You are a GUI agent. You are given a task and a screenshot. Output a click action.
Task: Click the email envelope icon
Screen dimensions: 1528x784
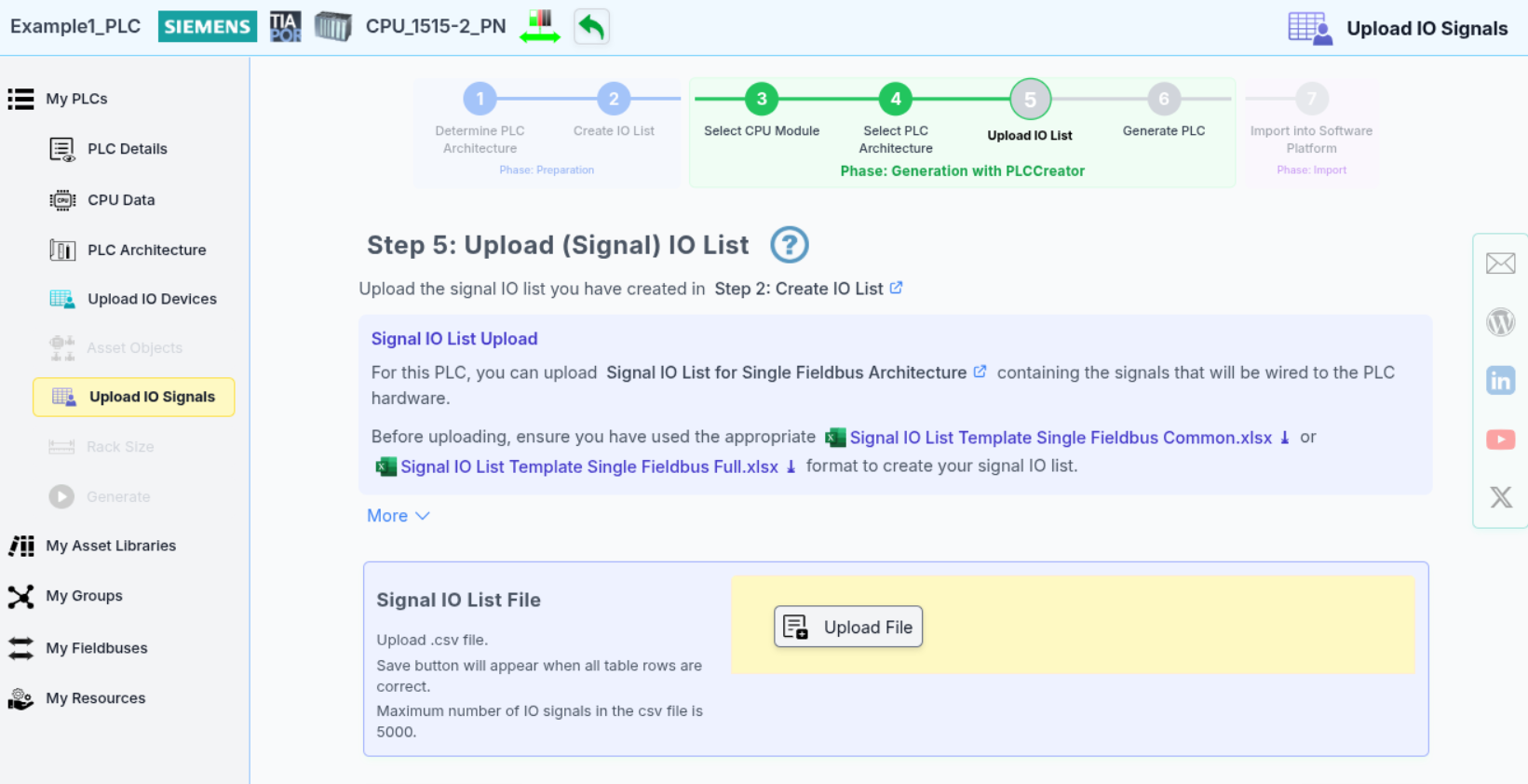point(1500,264)
